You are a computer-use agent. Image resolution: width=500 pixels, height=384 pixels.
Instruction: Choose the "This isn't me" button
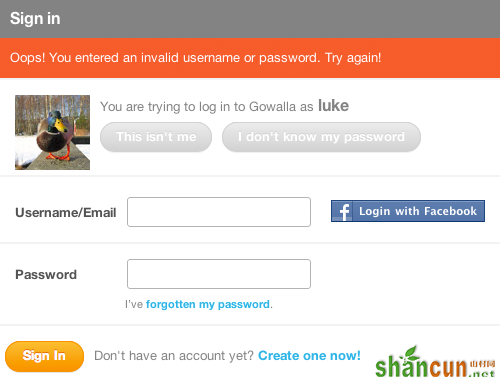pyautogui.click(x=156, y=137)
